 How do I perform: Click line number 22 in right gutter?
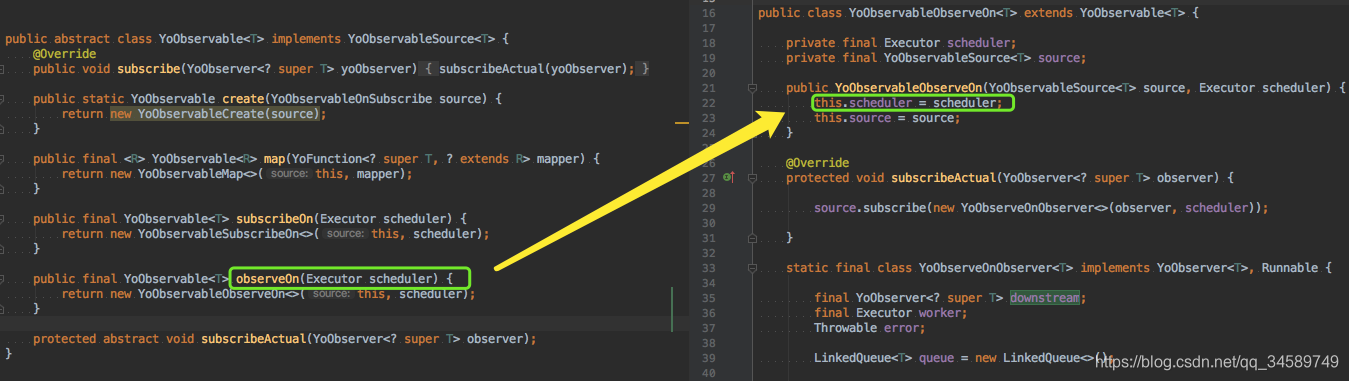(x=709, y=103)
